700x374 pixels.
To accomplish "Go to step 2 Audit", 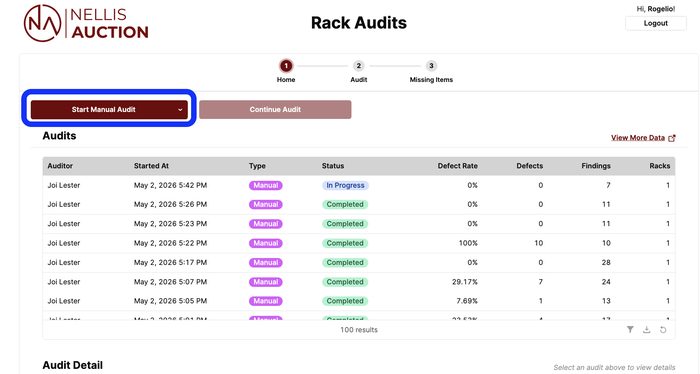I will pyautogui.click(x=358, y=71).
